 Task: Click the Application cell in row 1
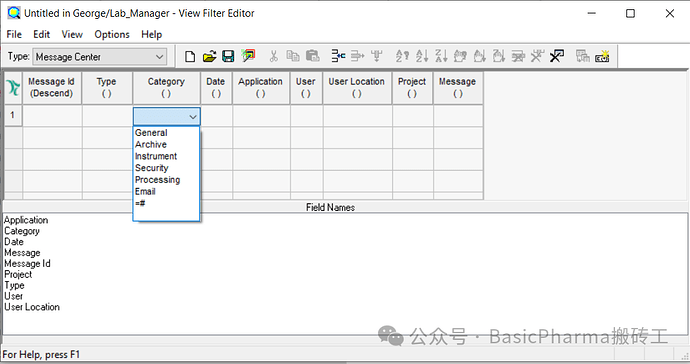(261, 116)
